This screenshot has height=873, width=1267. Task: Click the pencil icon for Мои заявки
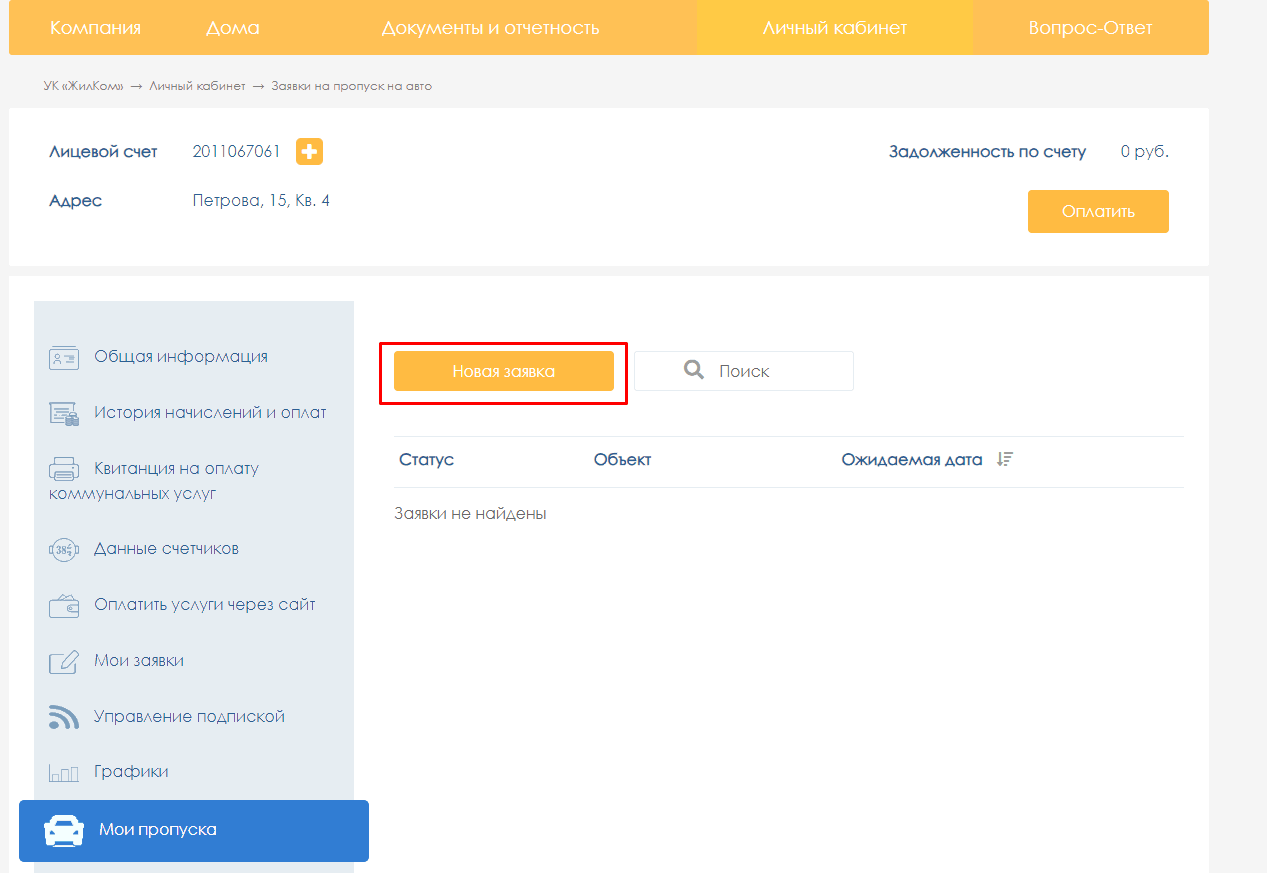(64, 662)
